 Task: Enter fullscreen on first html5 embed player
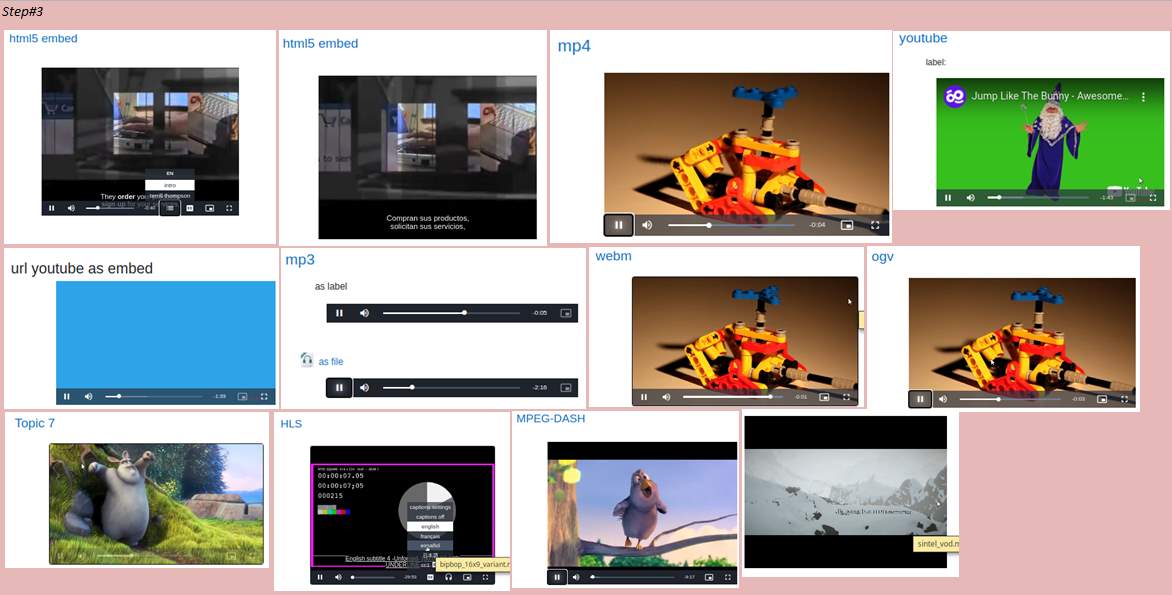coord(229,209)
